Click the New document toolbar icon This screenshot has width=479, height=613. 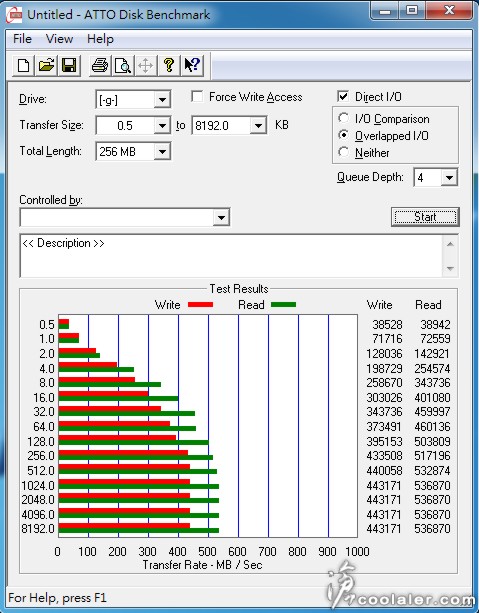[x=23, y=65]
